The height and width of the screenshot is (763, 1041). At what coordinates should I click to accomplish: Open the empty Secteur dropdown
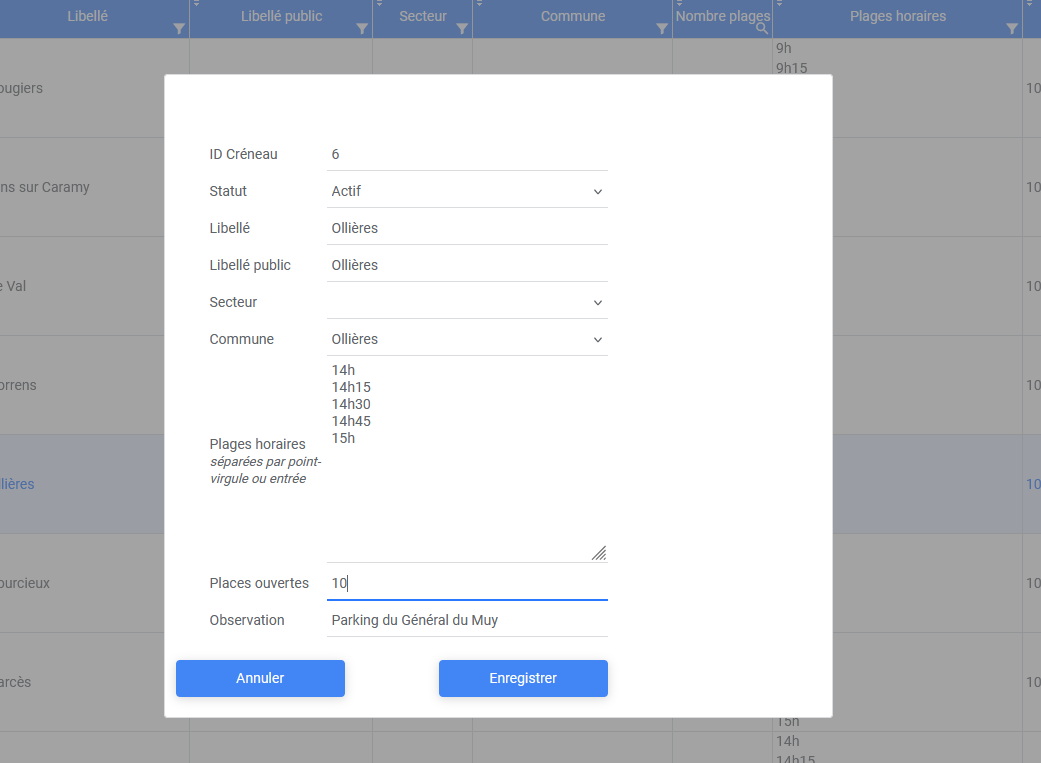(x=467, y=302)
